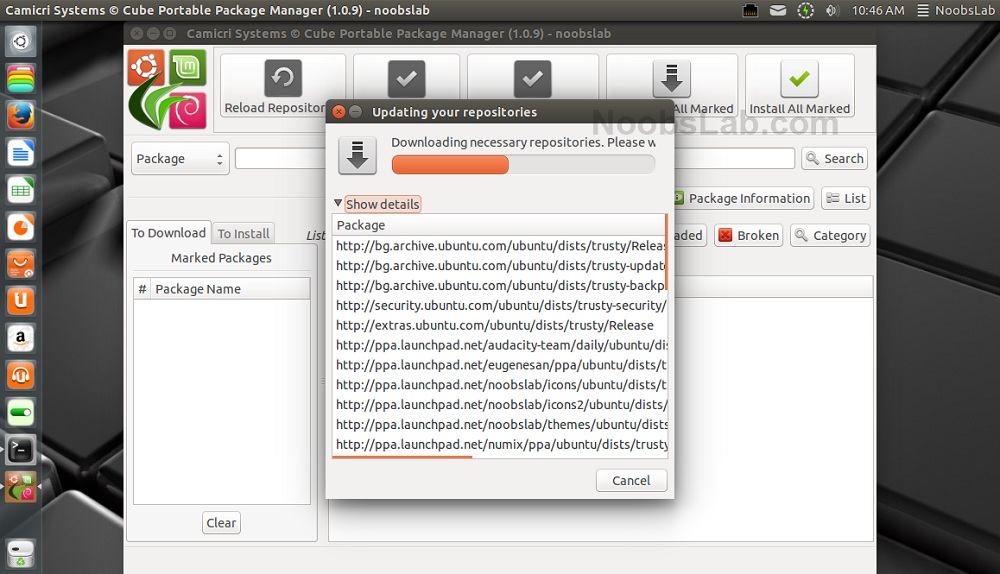Close the Updating your repositories dialog
Viewport: 1000px width, 574px height.
pyautogui.click(x=339, y=112)
